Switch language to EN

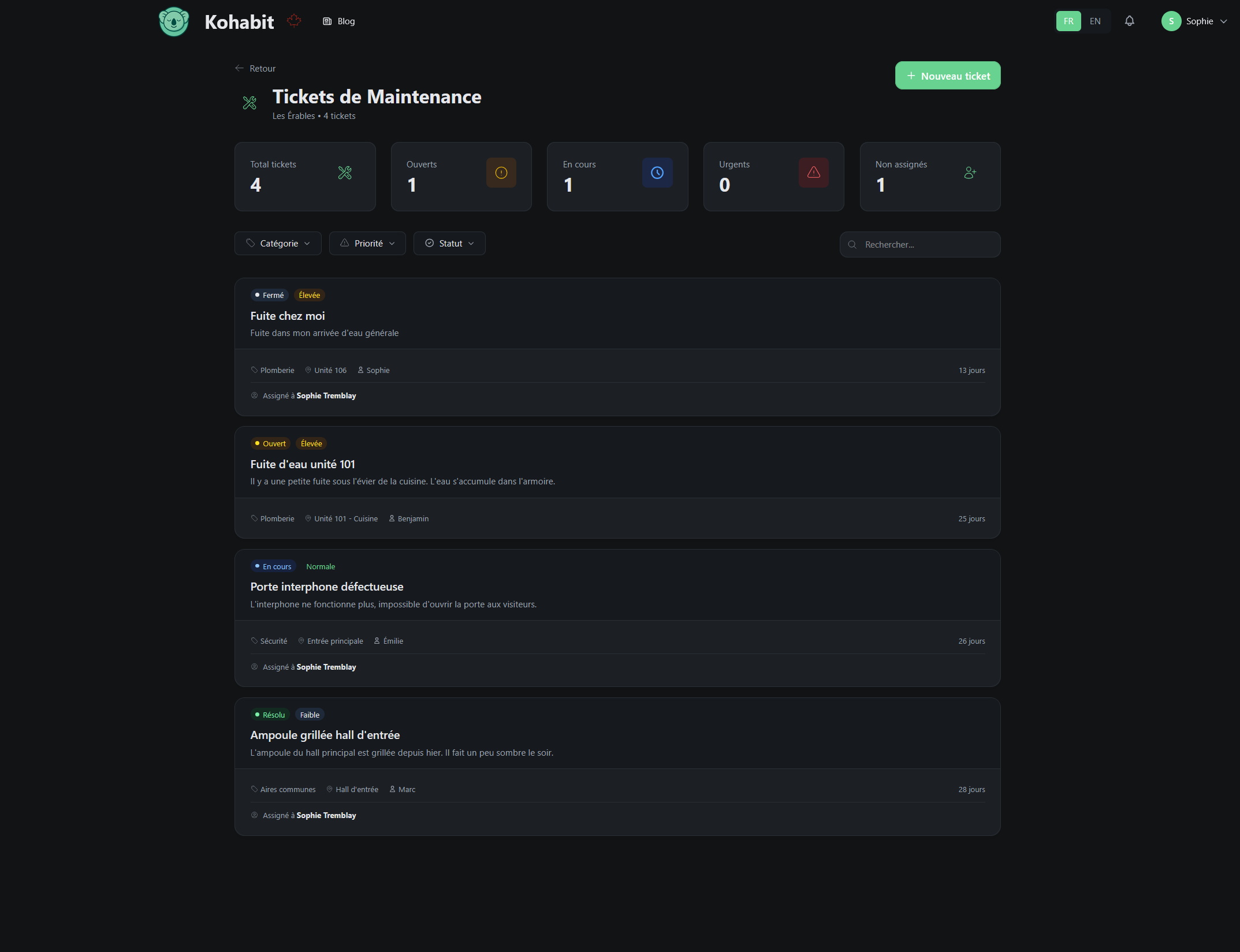pos(1094,21)
